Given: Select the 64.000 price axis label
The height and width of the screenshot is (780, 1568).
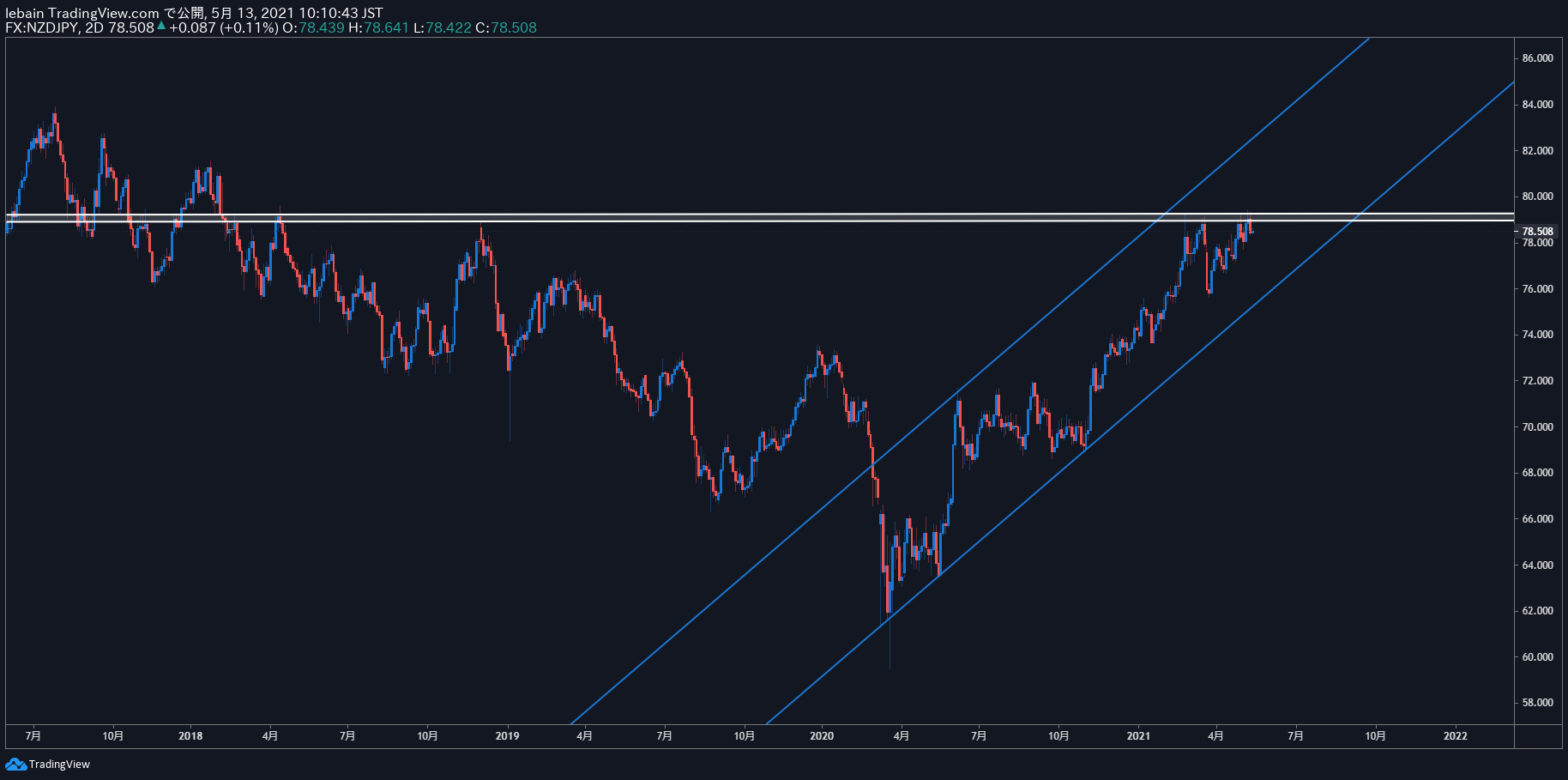Looking at the screenshot, I should 1537,565.
